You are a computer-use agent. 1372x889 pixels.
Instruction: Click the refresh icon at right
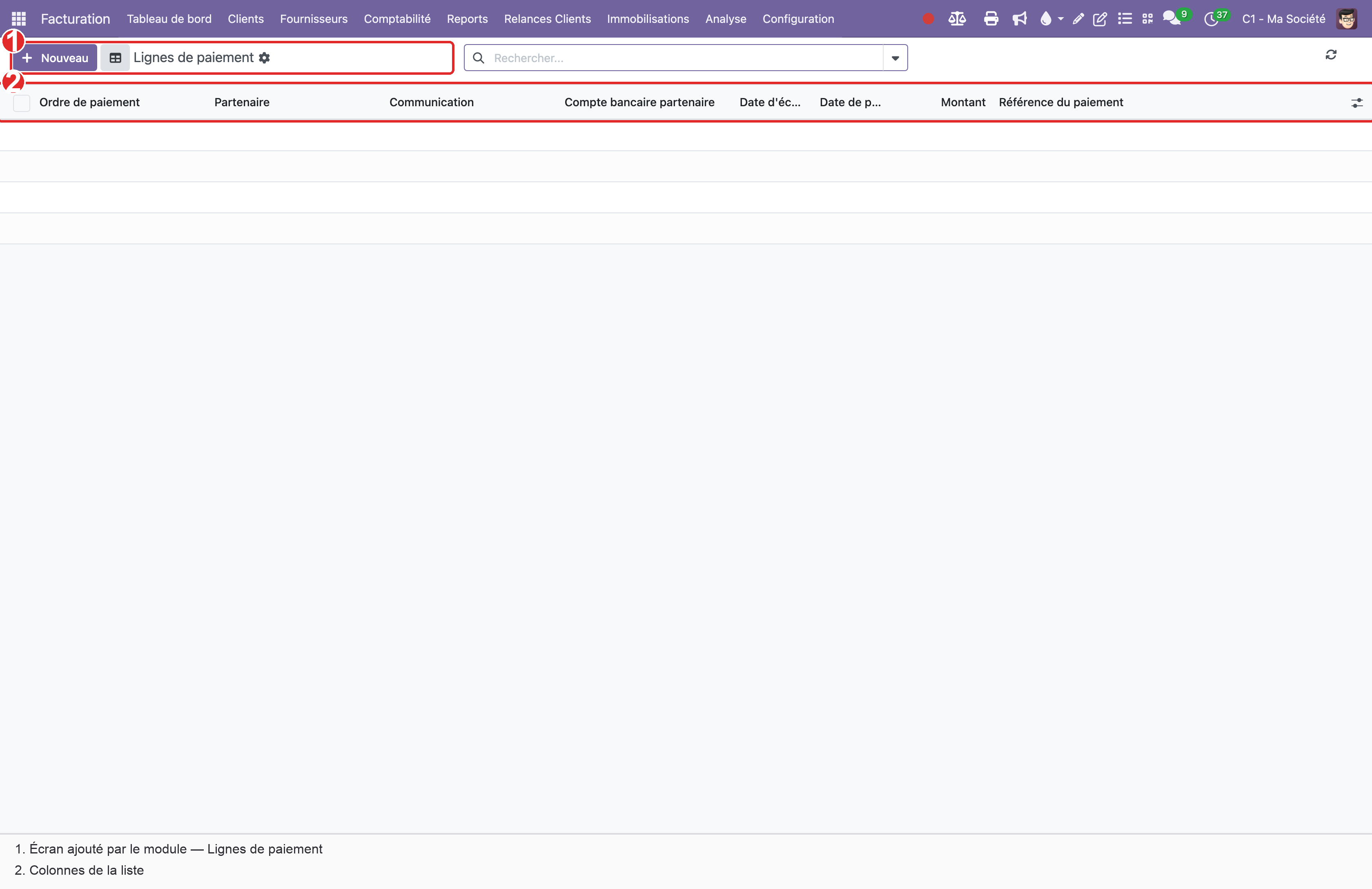[1330, 55]
